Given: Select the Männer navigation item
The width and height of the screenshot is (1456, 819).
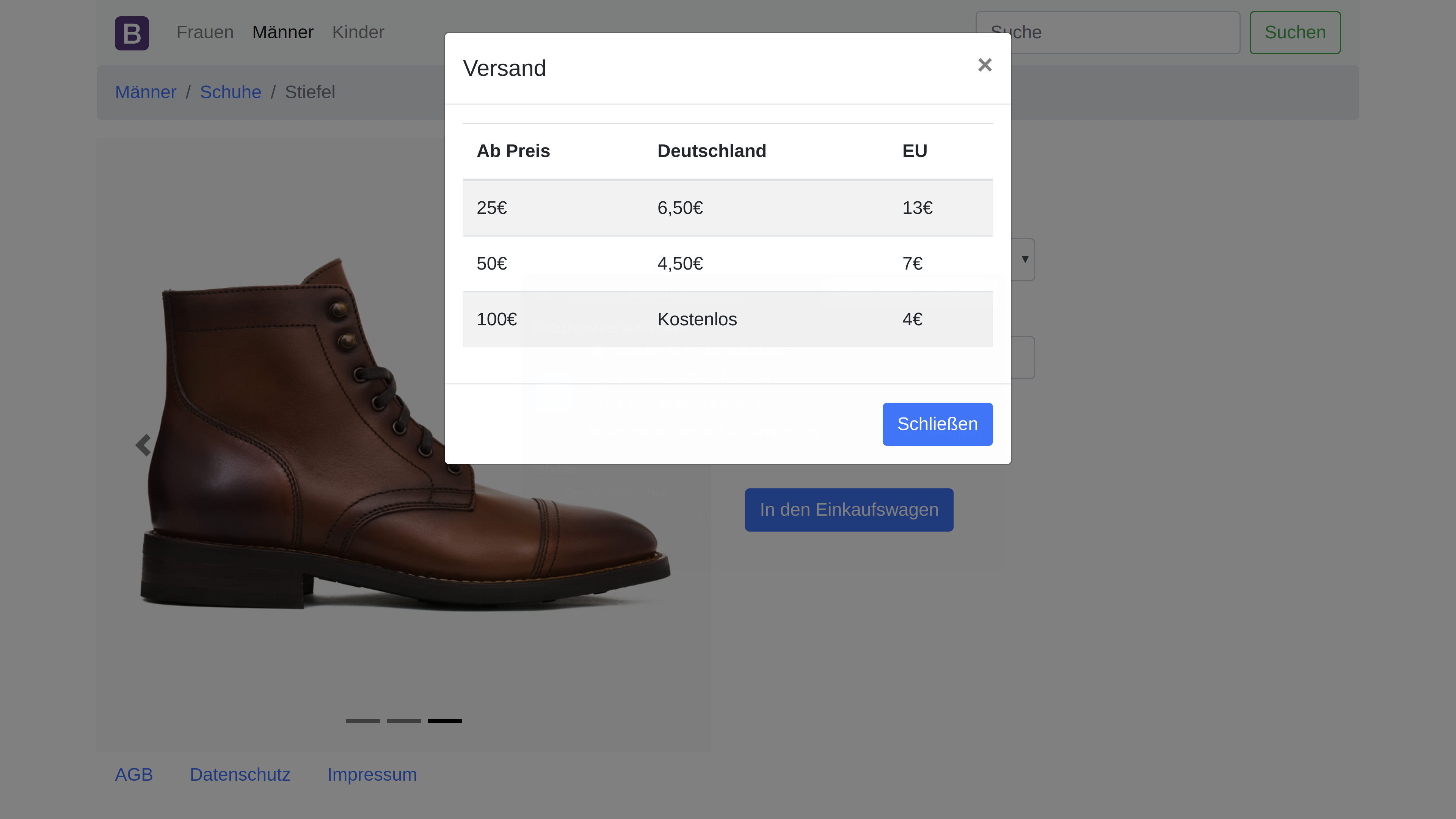Looking at the screenshot, I should click(x=282, y=32).
